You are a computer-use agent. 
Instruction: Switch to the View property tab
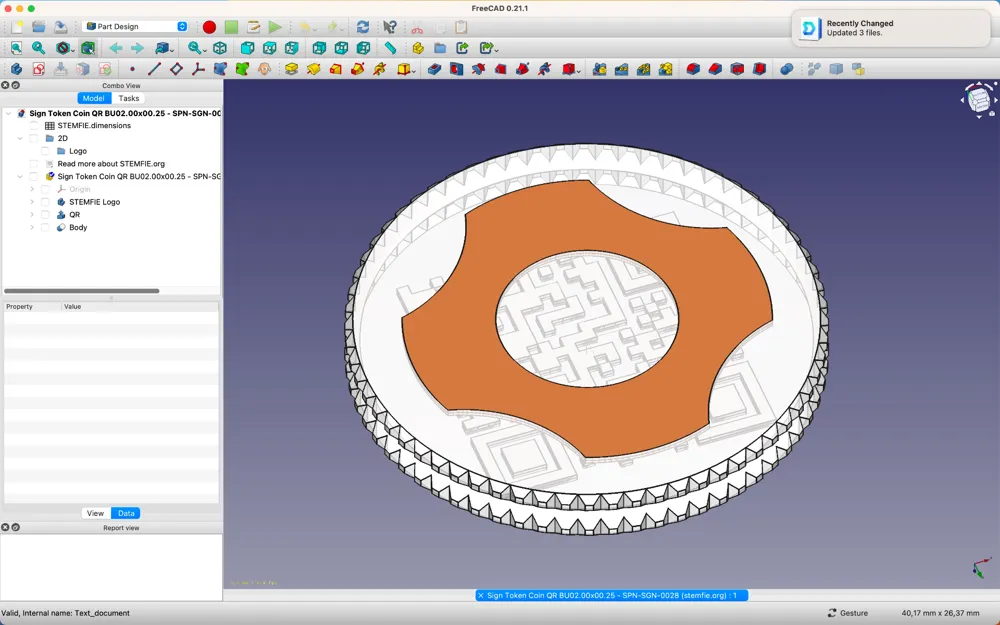point(95,513)
